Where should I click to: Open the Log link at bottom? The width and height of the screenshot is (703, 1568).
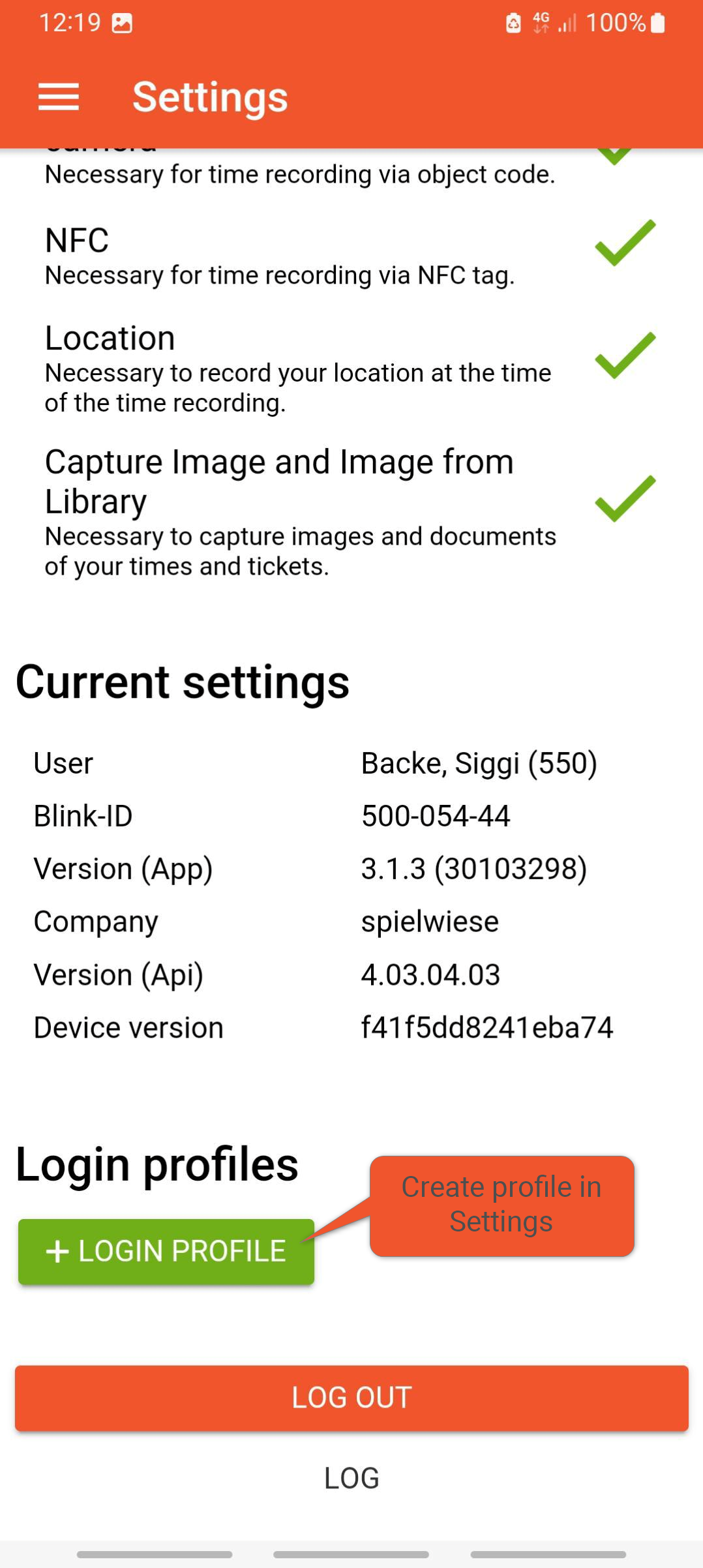tap(351, 1478)
